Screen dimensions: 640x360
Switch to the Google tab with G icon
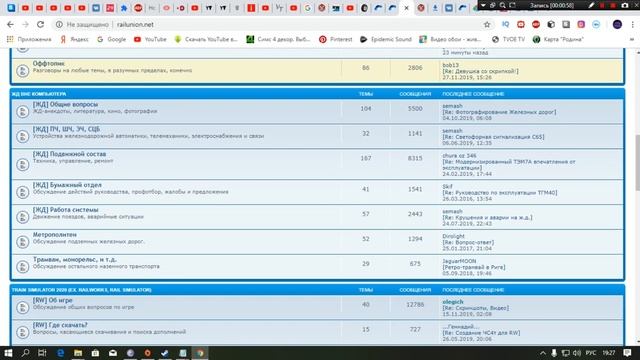point(308,8)
